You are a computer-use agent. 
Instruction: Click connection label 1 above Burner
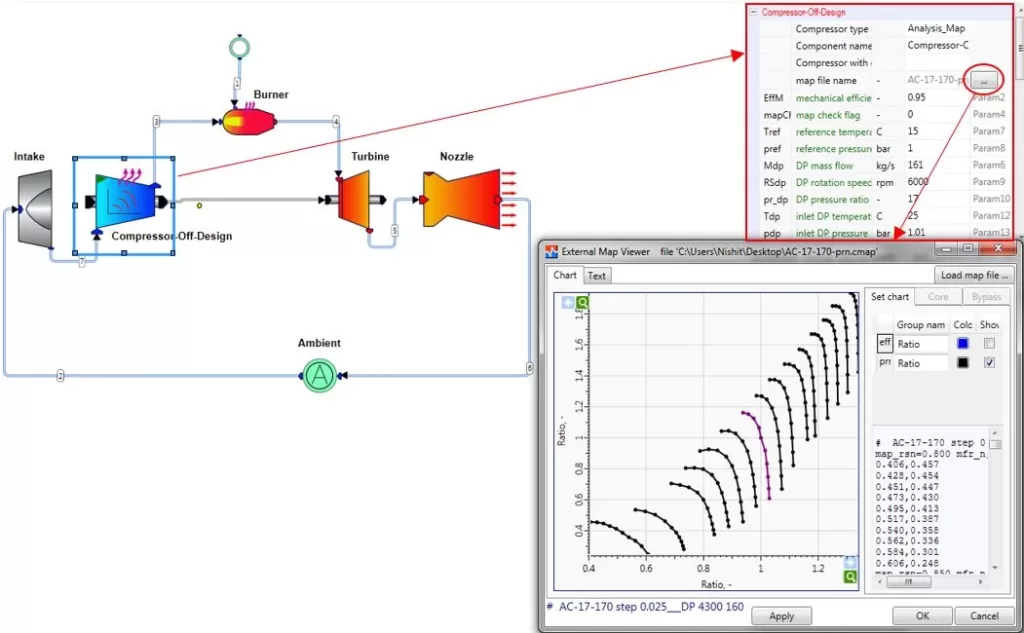(x=237, y=83)
